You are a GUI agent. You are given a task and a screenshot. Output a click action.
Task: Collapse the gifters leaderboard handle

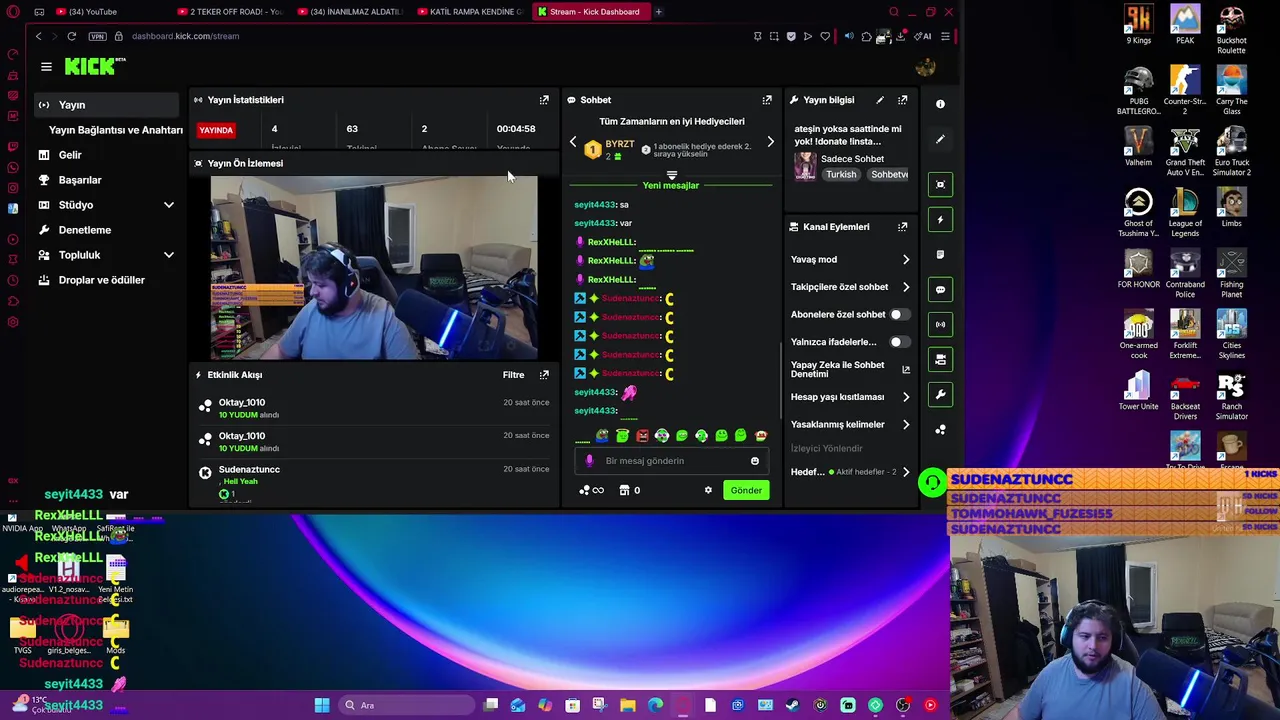click(x=671, y=175)
